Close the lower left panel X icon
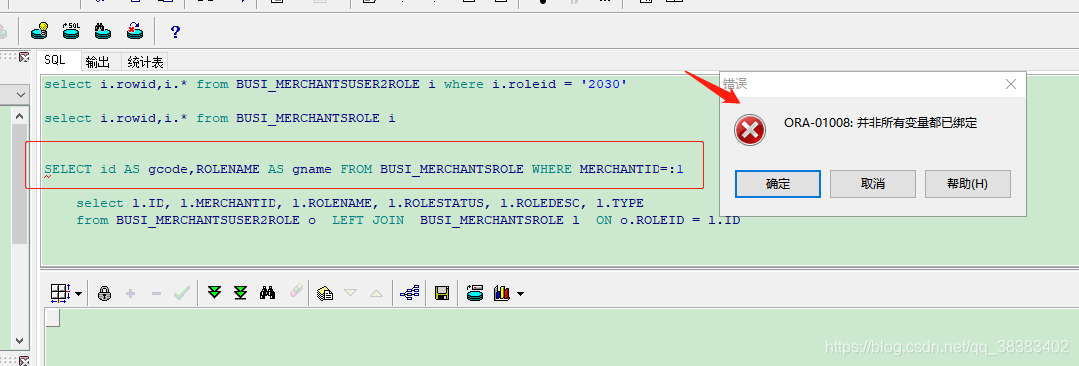 coord(23,360)
